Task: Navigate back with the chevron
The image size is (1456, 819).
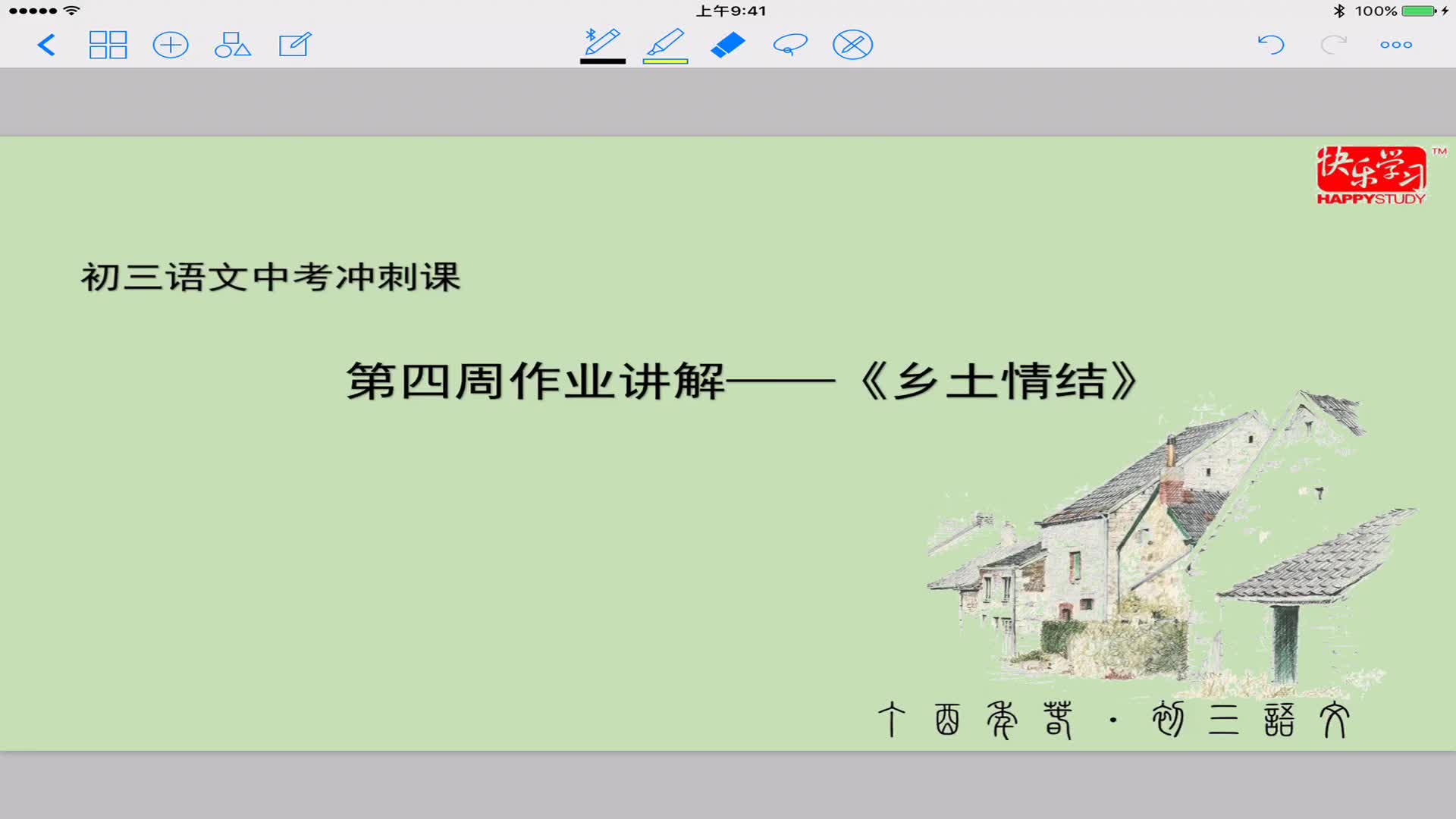Action: tap(45, 45)
